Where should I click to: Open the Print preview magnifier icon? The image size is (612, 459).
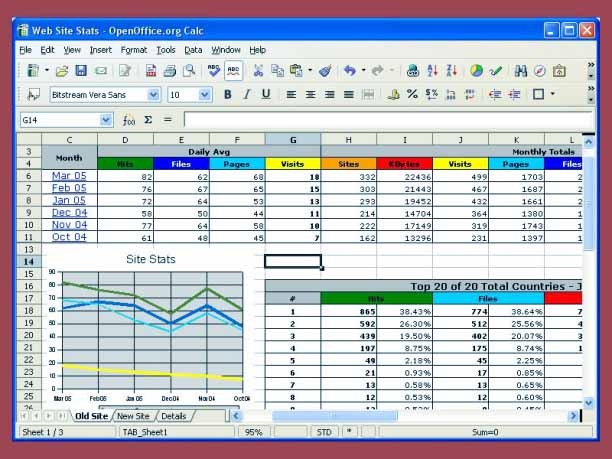(x=189, y=71)
